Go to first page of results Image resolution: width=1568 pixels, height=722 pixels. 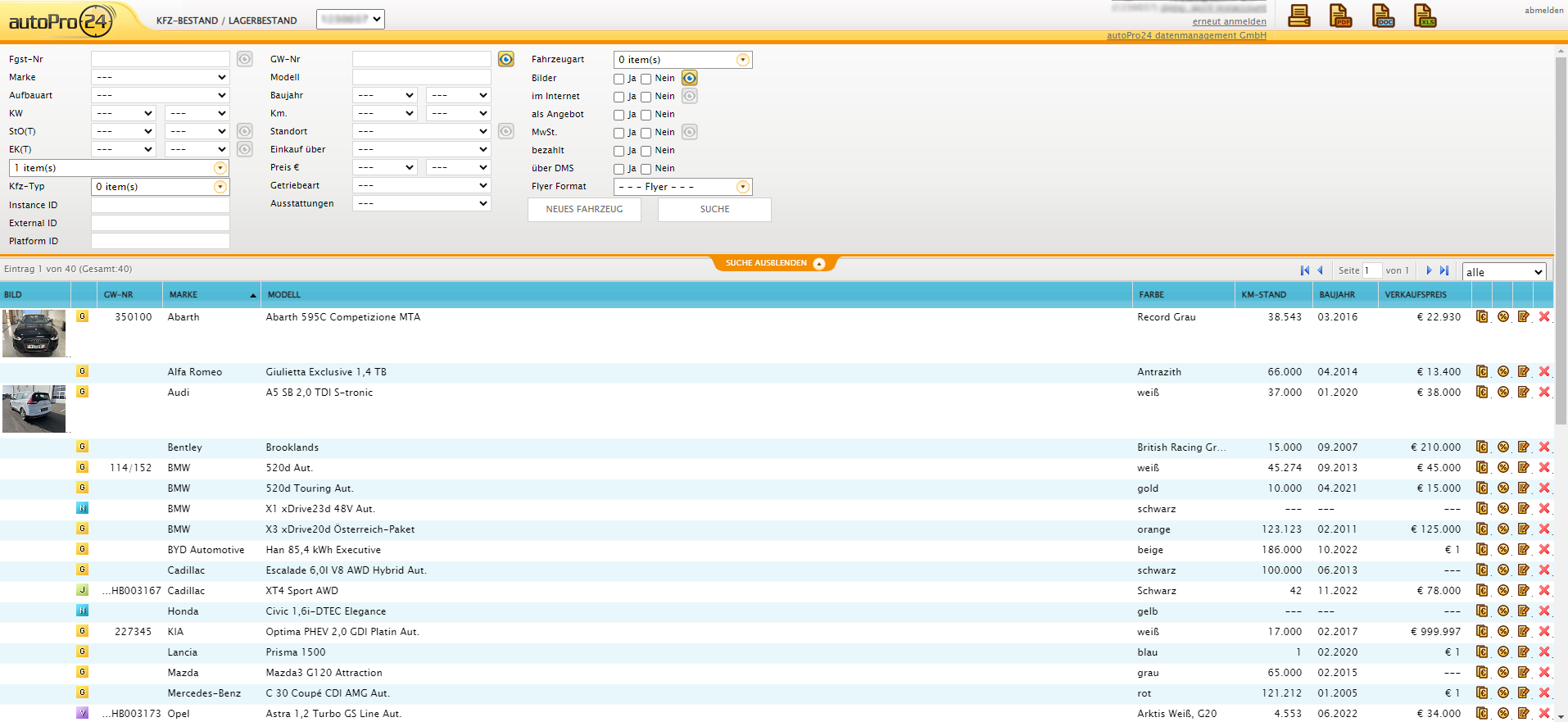click(x=1305, y=270)
